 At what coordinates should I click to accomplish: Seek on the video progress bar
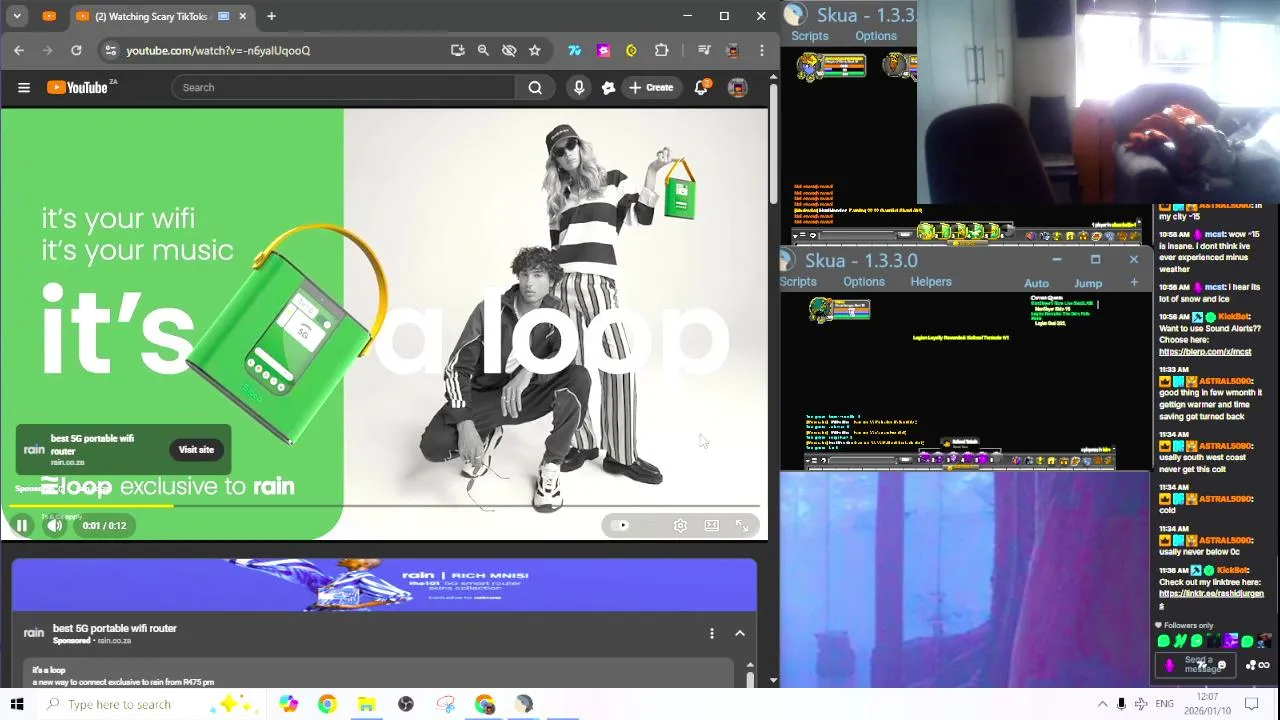click(x=384, y=506)
